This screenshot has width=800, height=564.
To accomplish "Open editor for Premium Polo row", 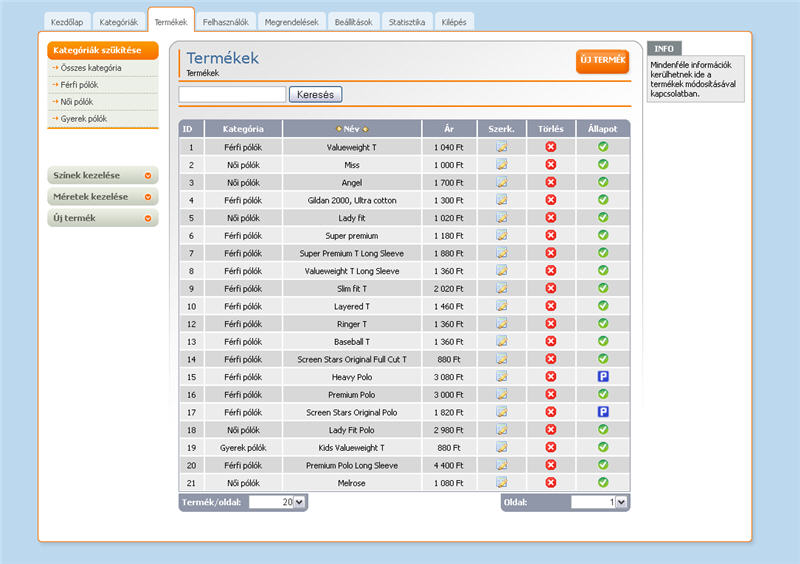I will tap(501, 394).
